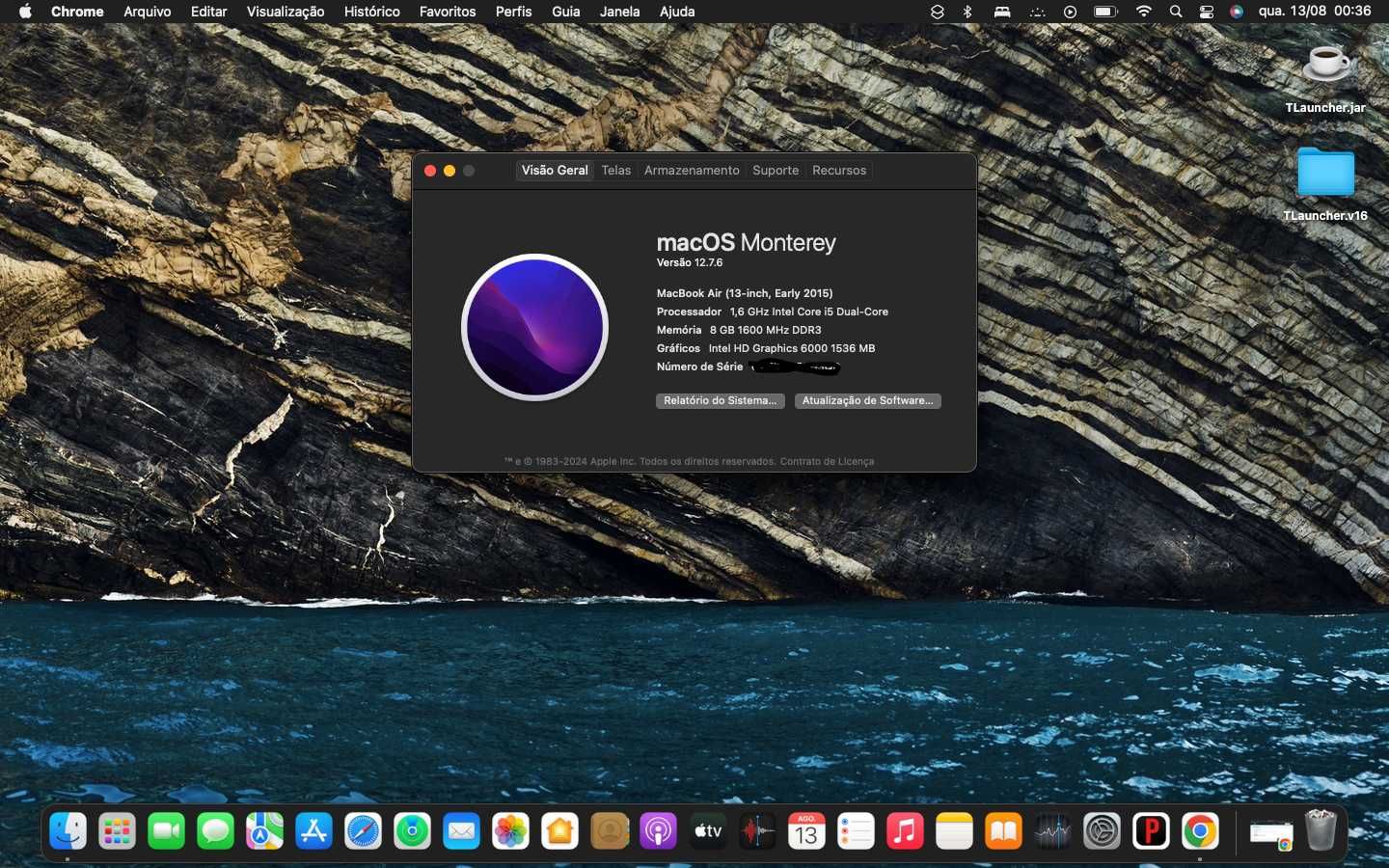Open Apple TV app in Dock
Viewport: 1389px width, 868px height.
[708, 831]
